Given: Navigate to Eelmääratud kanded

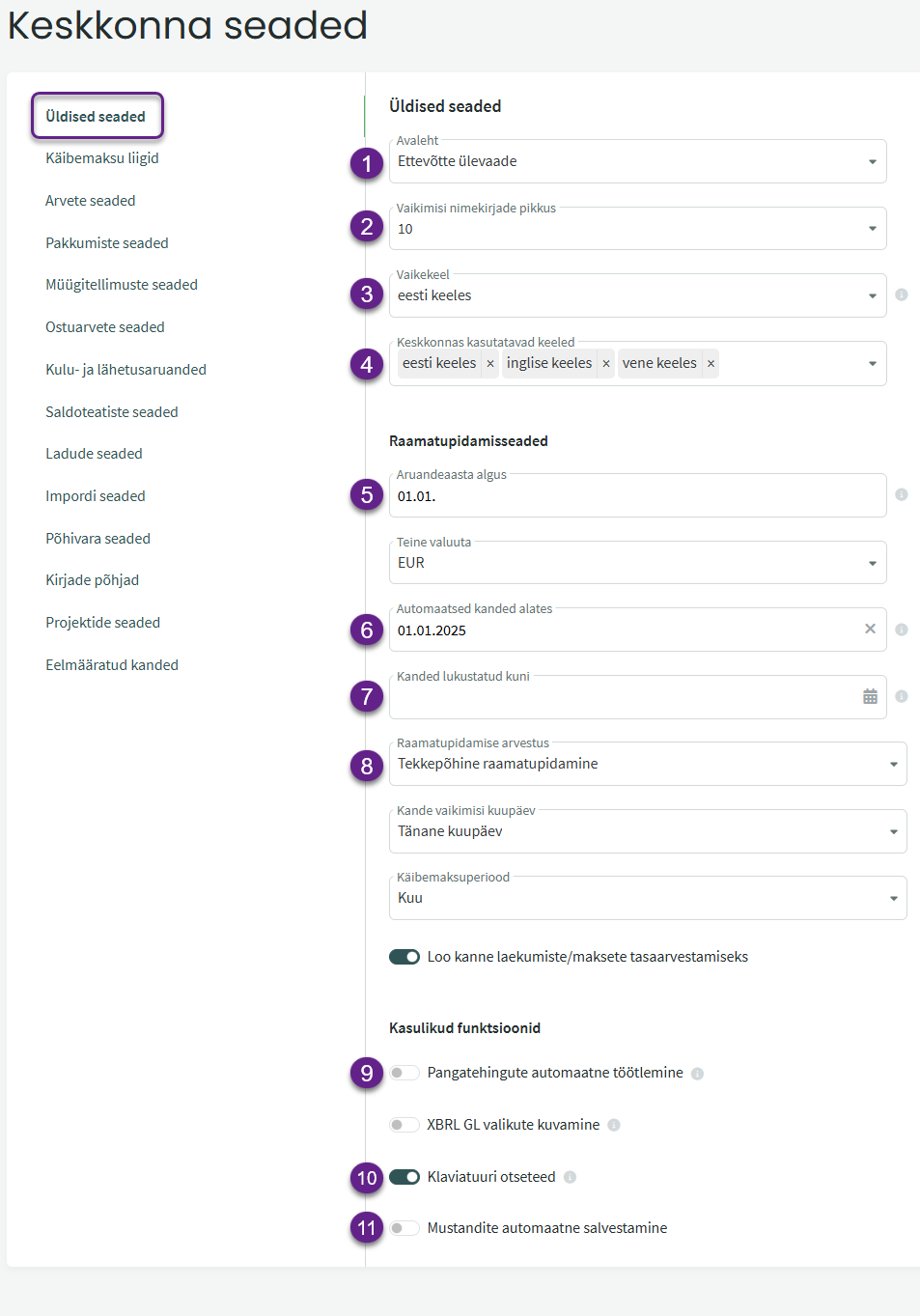Looking at the screenshot, I should coord(112,665).
